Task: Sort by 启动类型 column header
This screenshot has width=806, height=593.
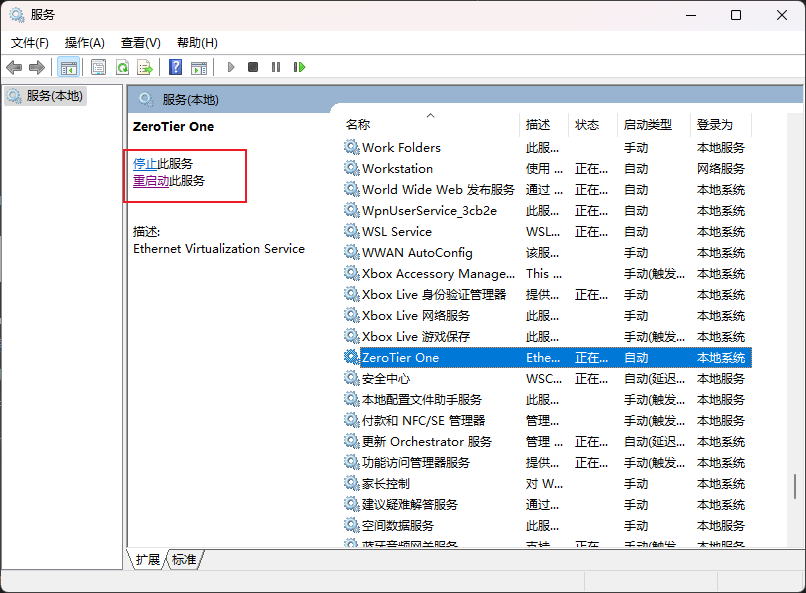Action: pos(647,125)
